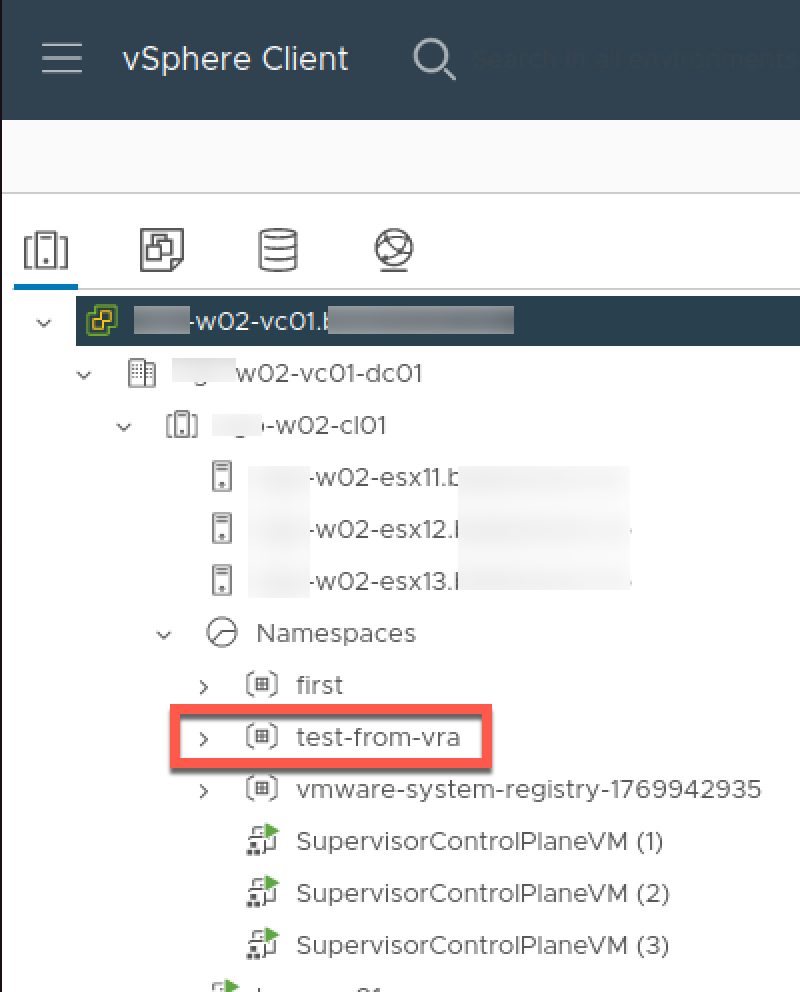
Task: Select the test-from-vra namespace
Action: coord(378,737)
